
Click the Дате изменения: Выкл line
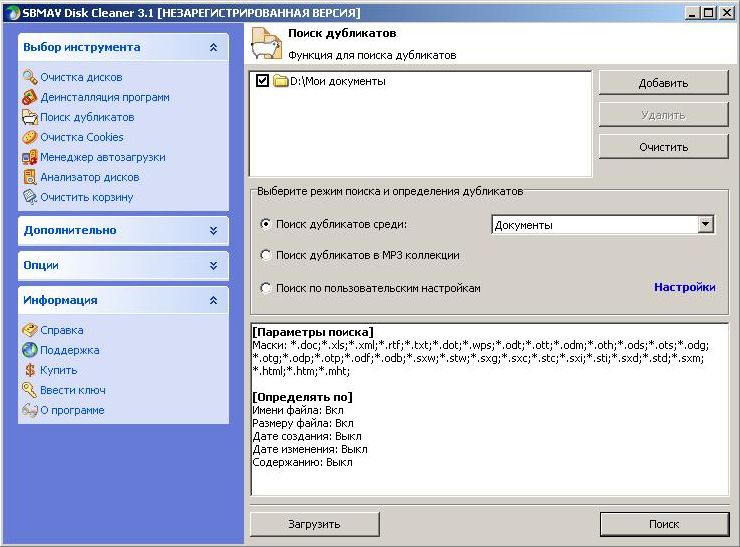[310, 449]
